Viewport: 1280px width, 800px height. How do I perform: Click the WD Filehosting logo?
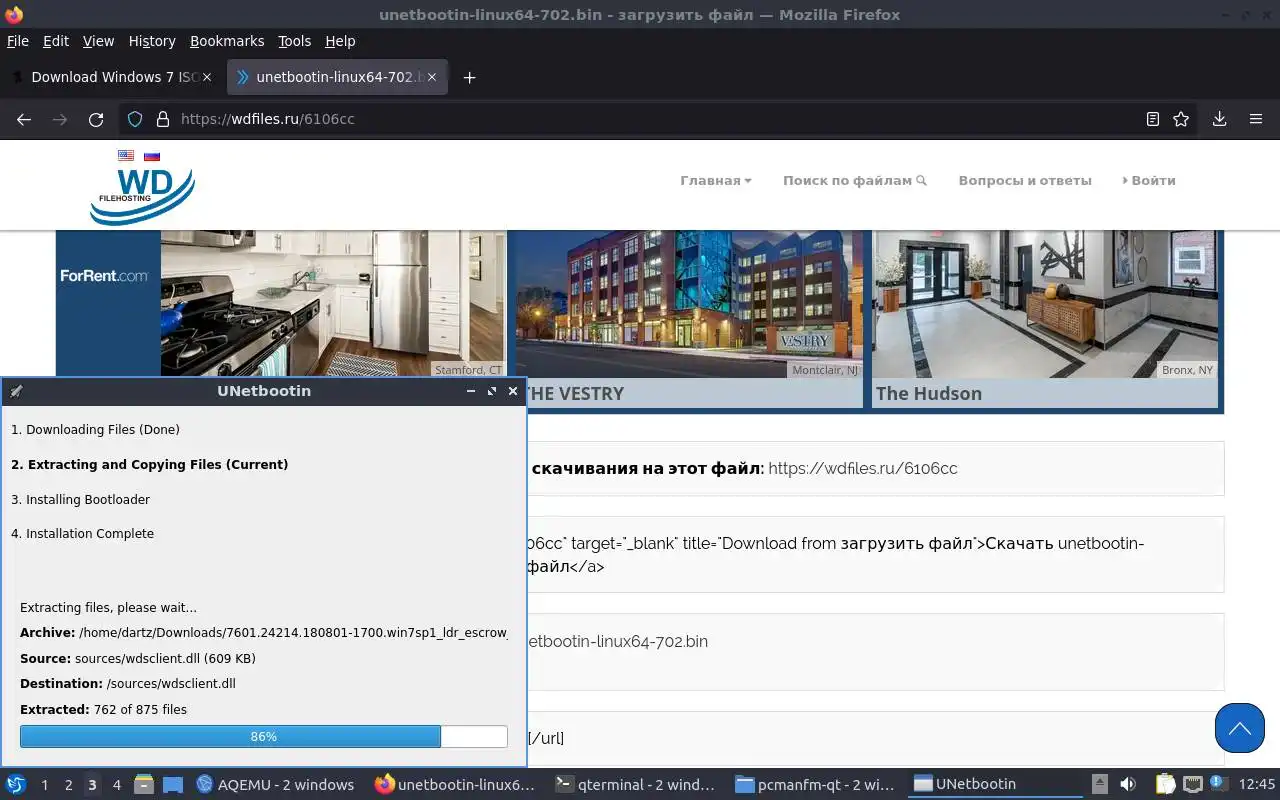click(x=142, y=195)
